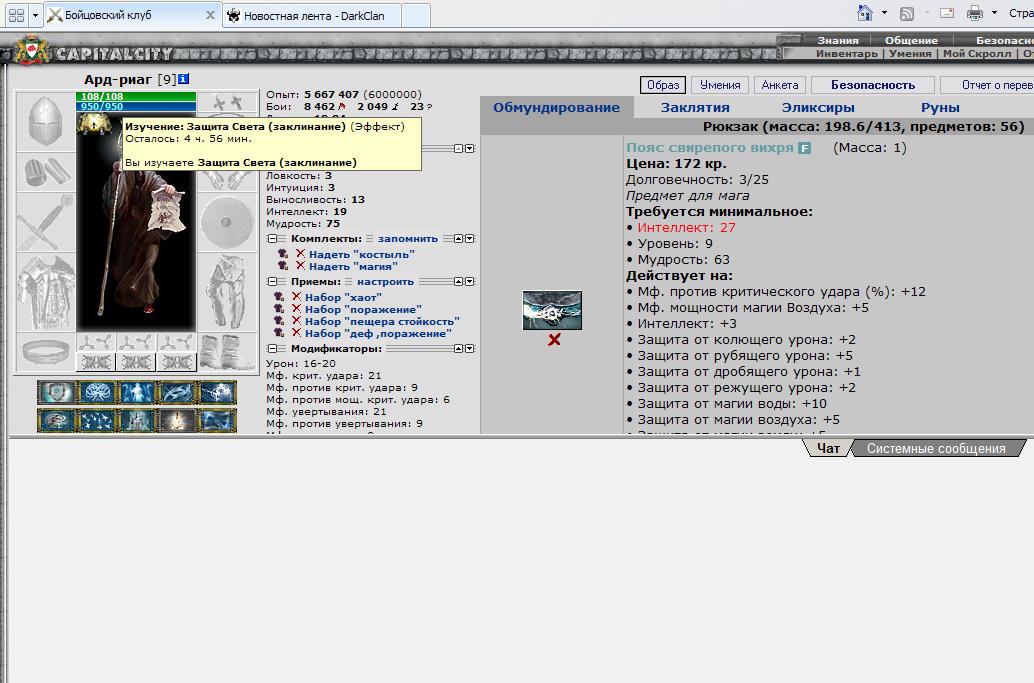Remove the "поражение" technique set
1034x683 pixels.
click(x=297, y=309)
